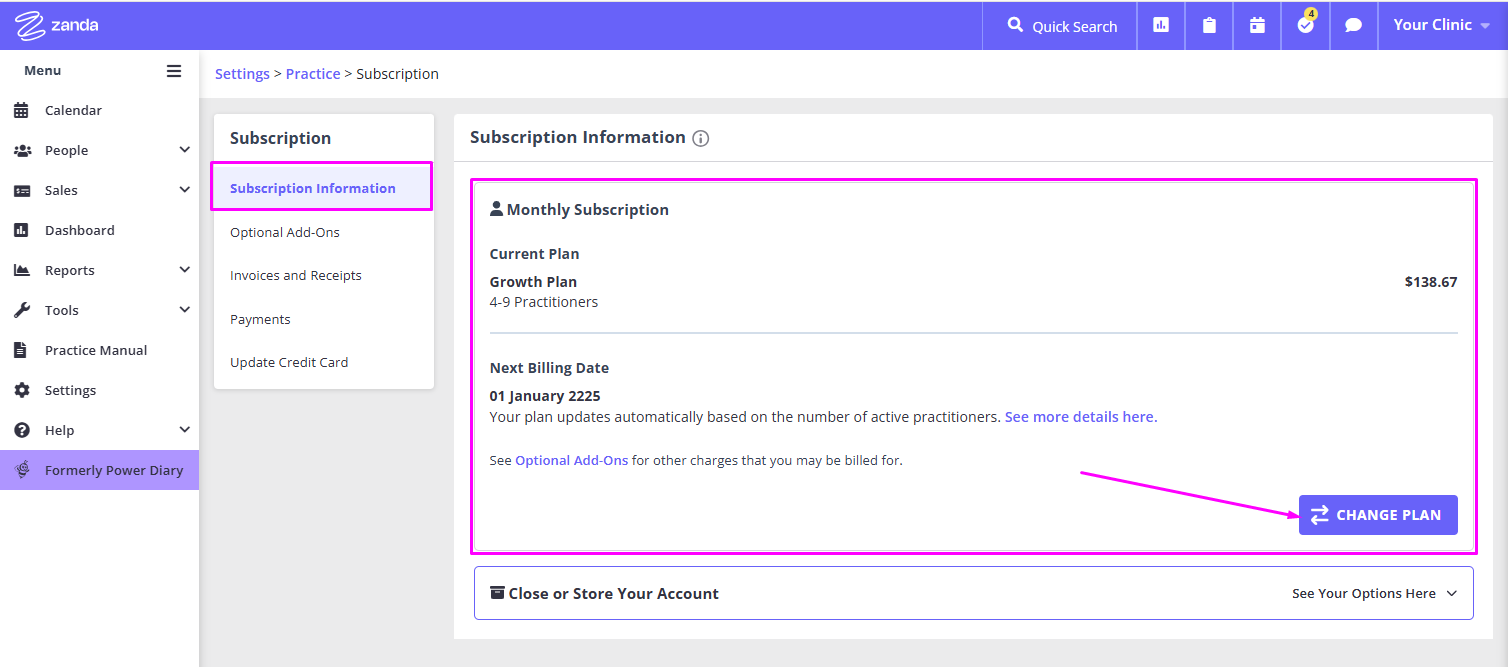Click the Settings gear in the sidebar

24,390
